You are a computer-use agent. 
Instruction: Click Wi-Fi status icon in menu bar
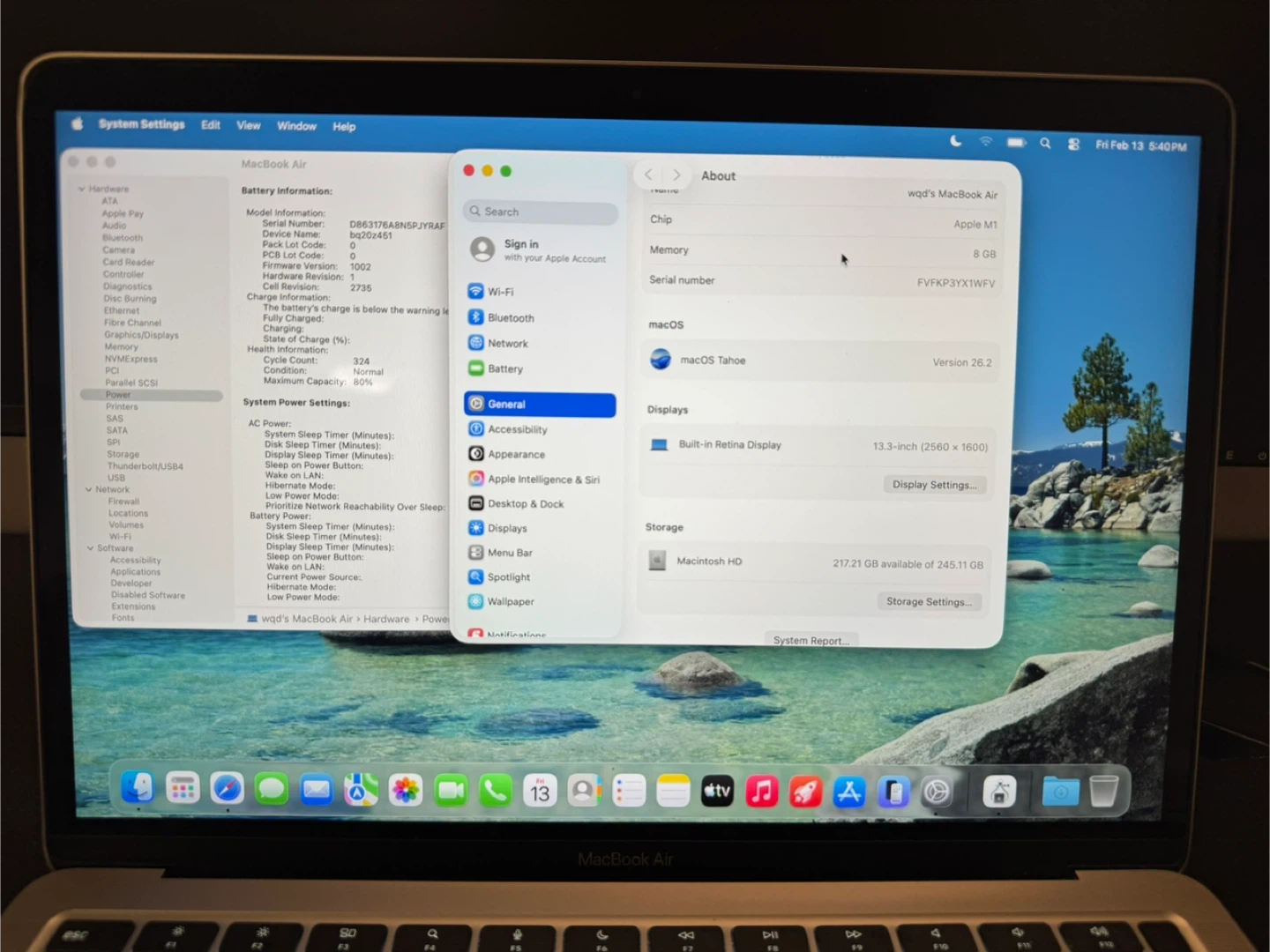click(986, 142)
